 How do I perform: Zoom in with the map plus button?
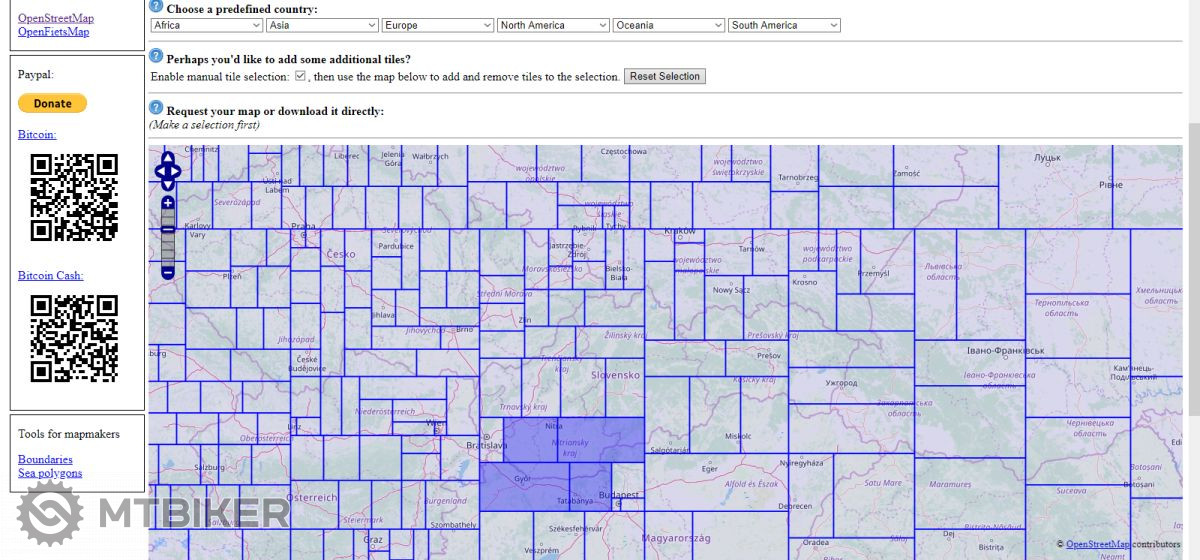[x=167, y=203]
